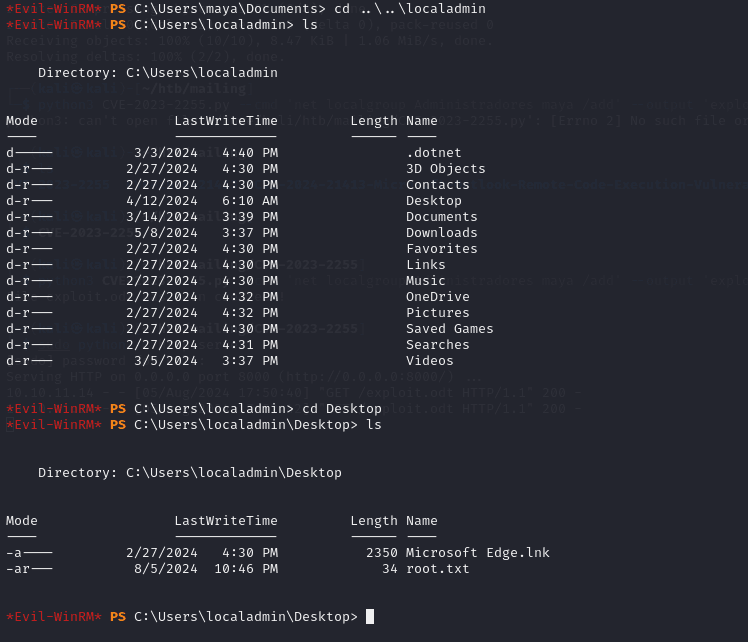Select the OneDrive directory entry
This screenshot has height=642, width=748.
click(x=437, y=296)
